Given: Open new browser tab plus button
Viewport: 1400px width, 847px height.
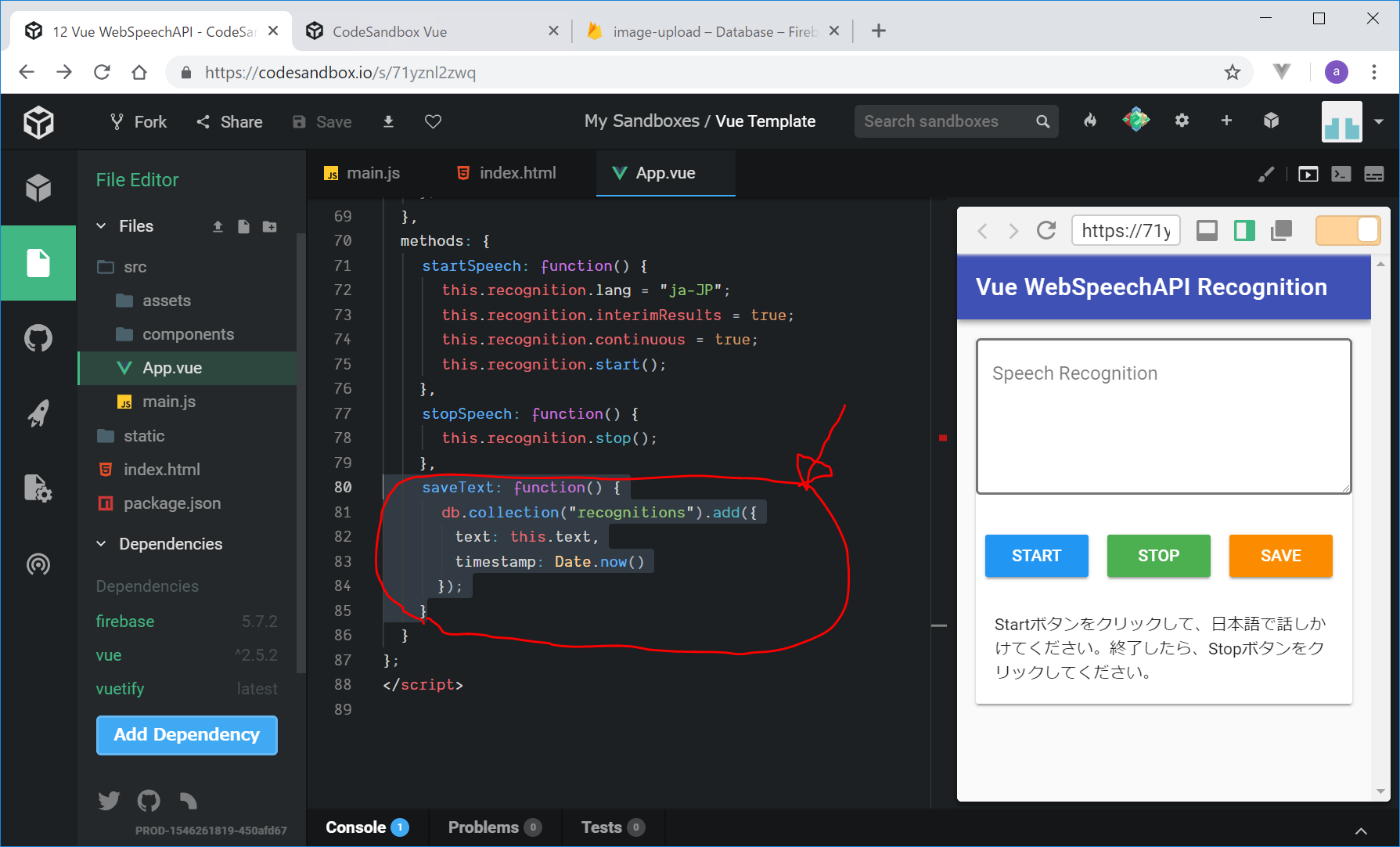Looking at the screenshot, I should coord(878,31).
